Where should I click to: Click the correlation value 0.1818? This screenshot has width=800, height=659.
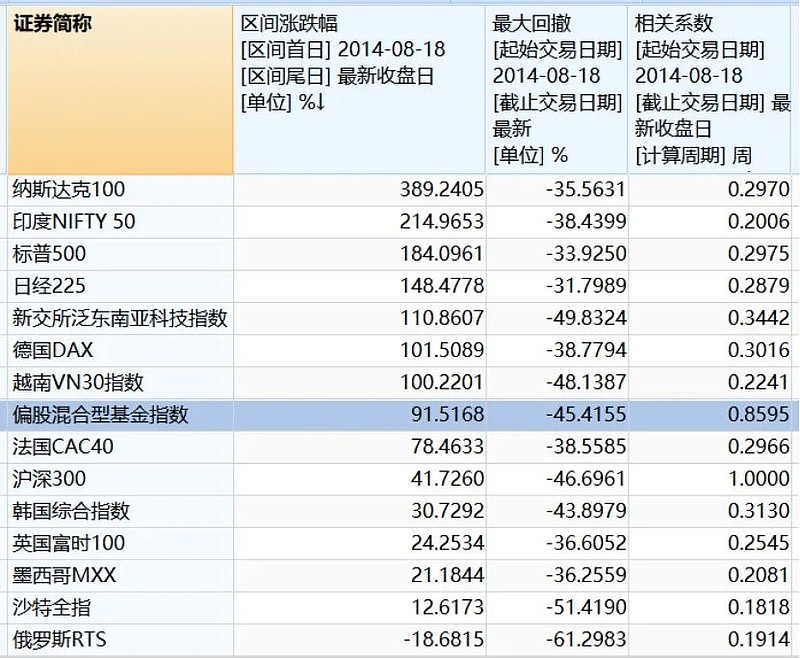759,607
